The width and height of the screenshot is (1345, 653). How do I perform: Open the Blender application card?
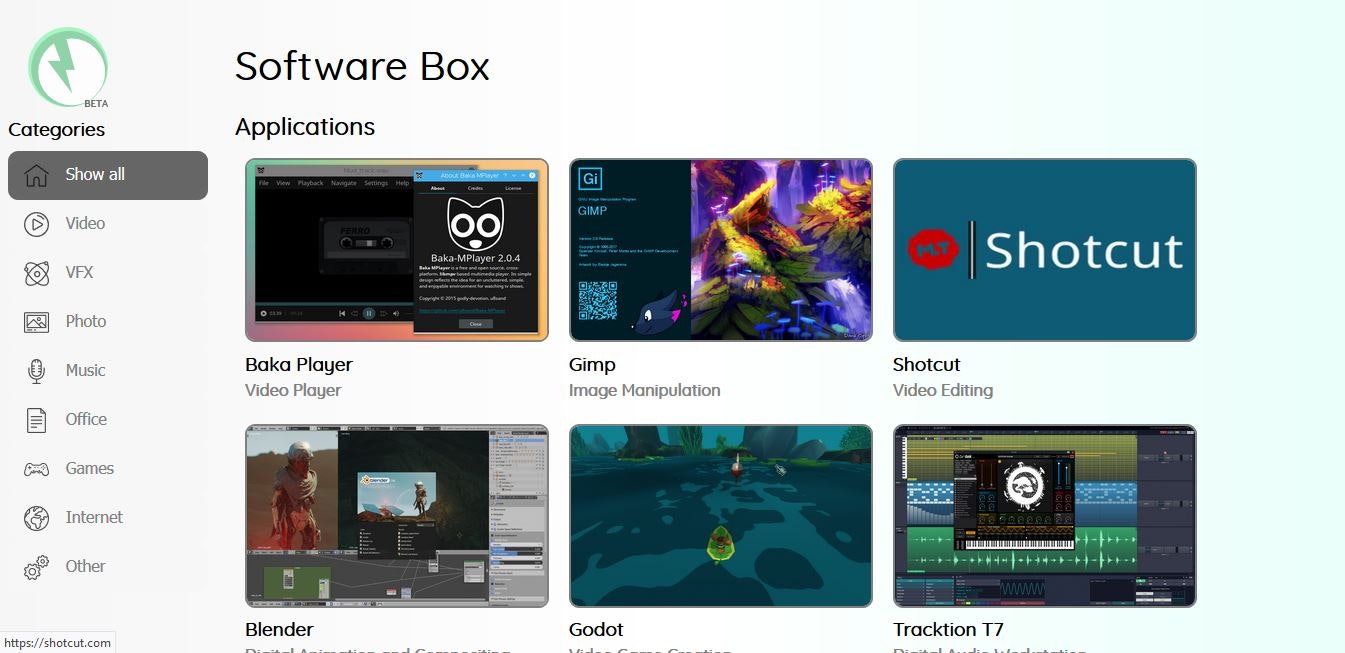tap(396, 515)
